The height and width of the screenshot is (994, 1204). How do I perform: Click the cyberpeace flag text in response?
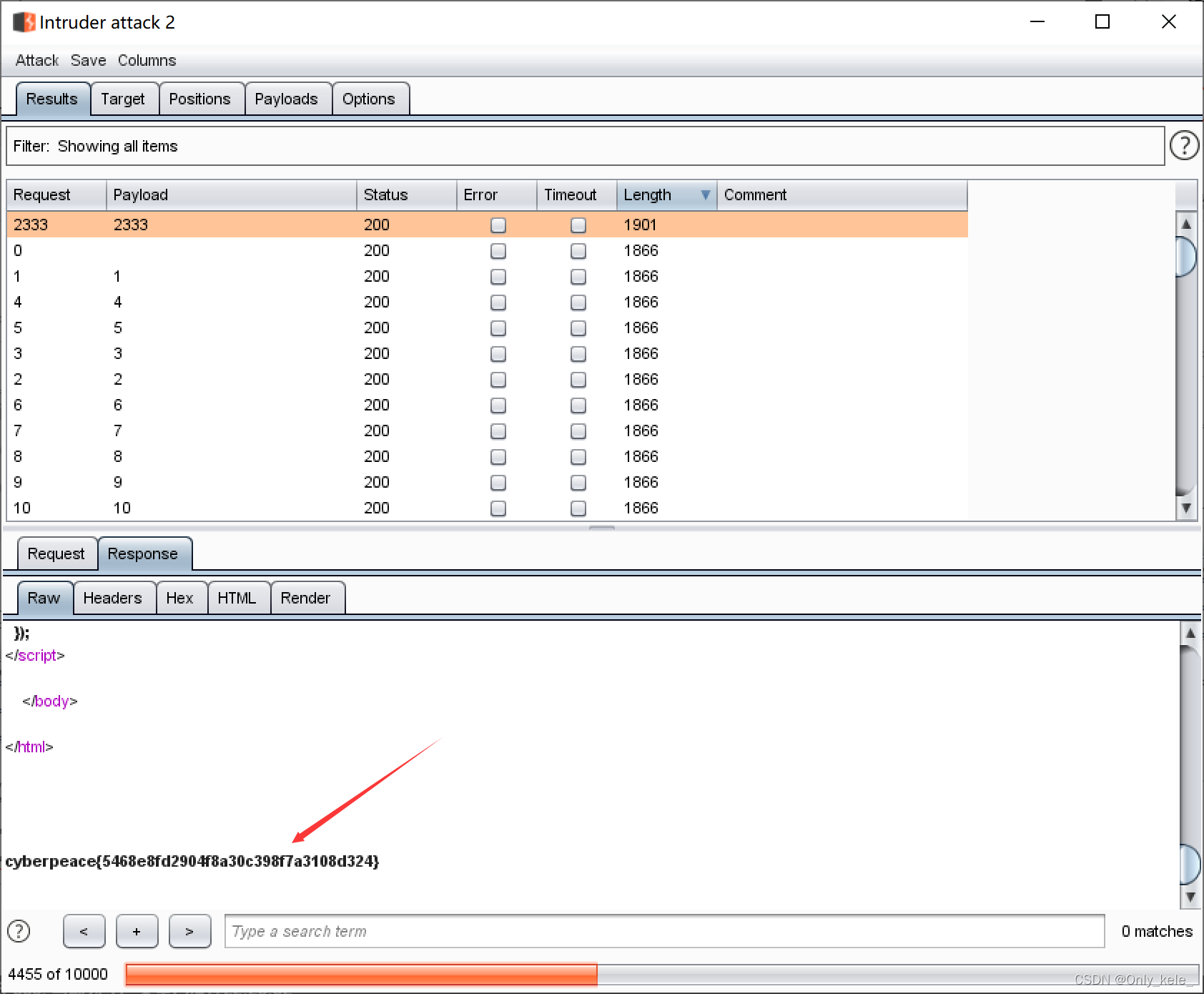click(192, 861)
